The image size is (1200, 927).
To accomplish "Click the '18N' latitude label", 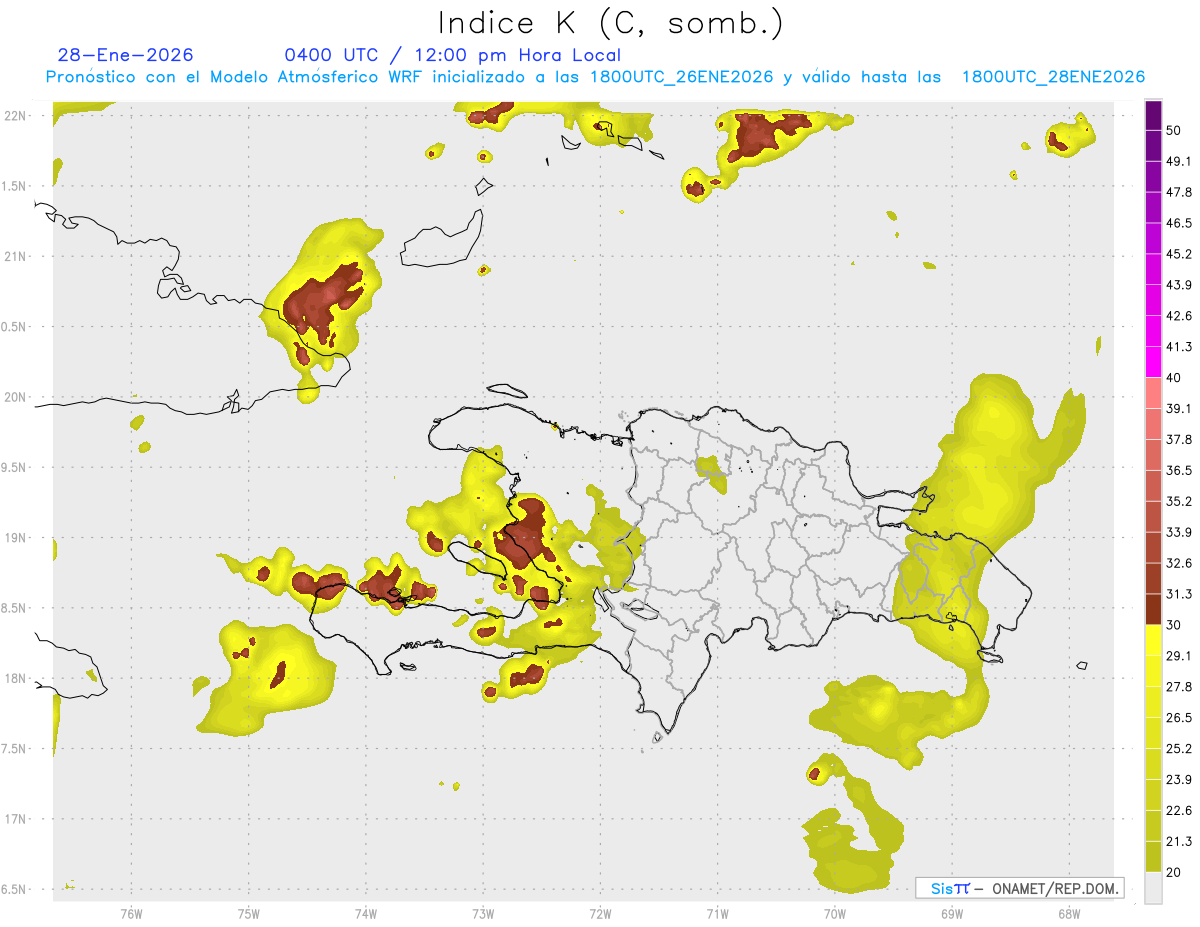I will [16, 679].
